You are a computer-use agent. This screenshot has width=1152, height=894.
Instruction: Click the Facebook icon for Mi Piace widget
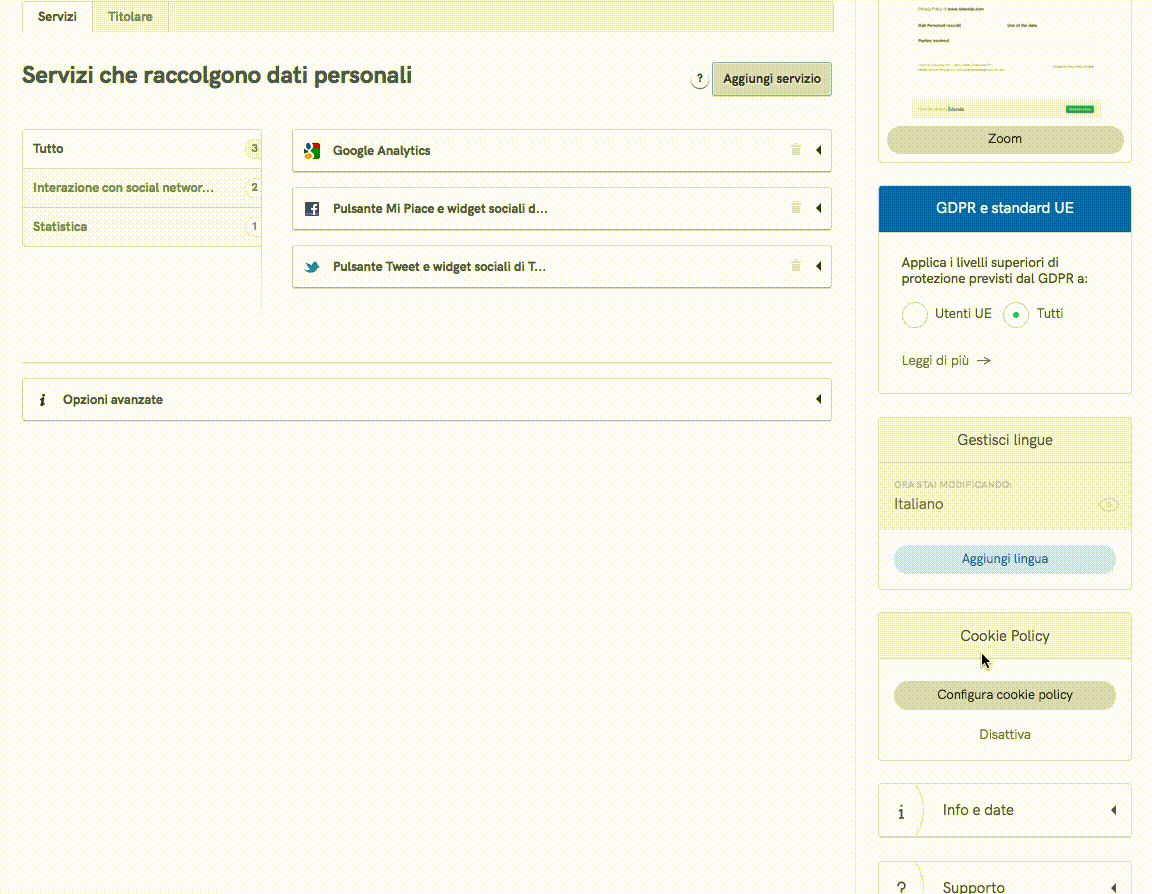(x=312, y=209)
